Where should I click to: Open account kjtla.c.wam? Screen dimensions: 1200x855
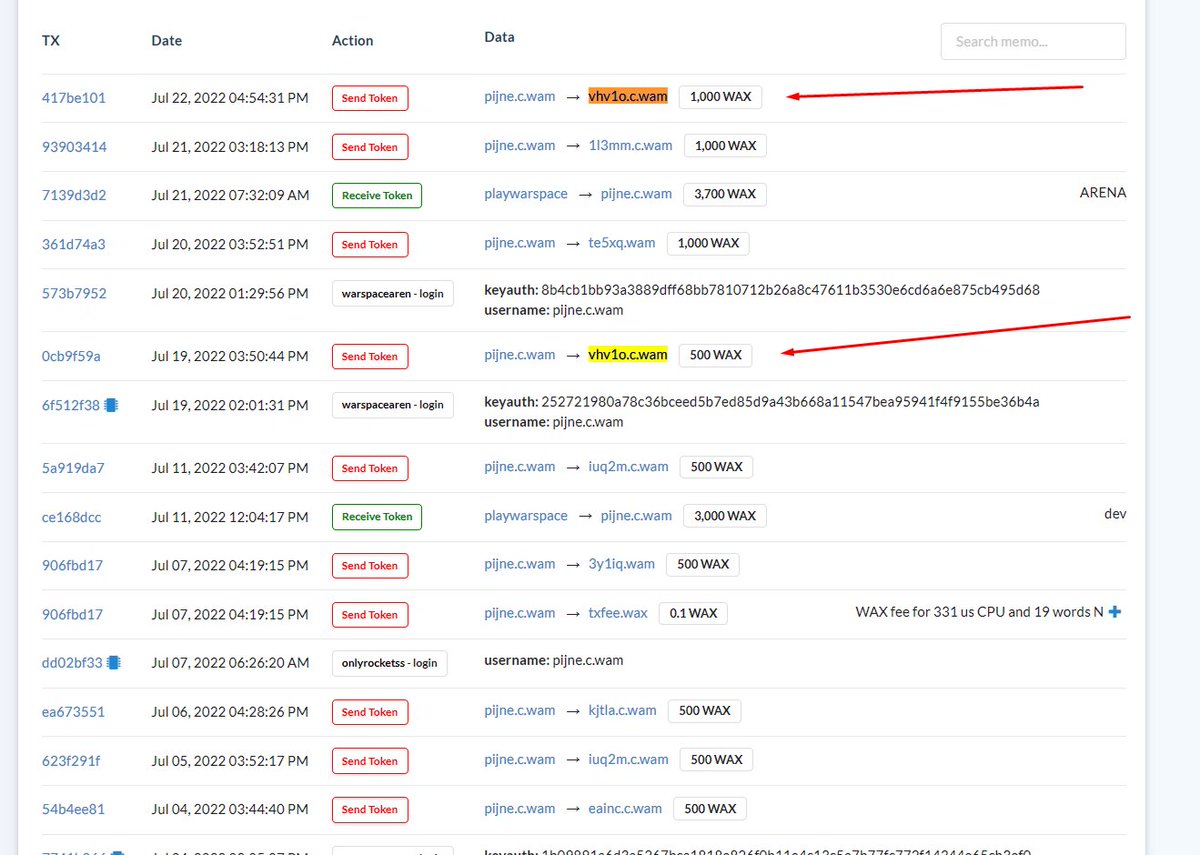(623, 710)
